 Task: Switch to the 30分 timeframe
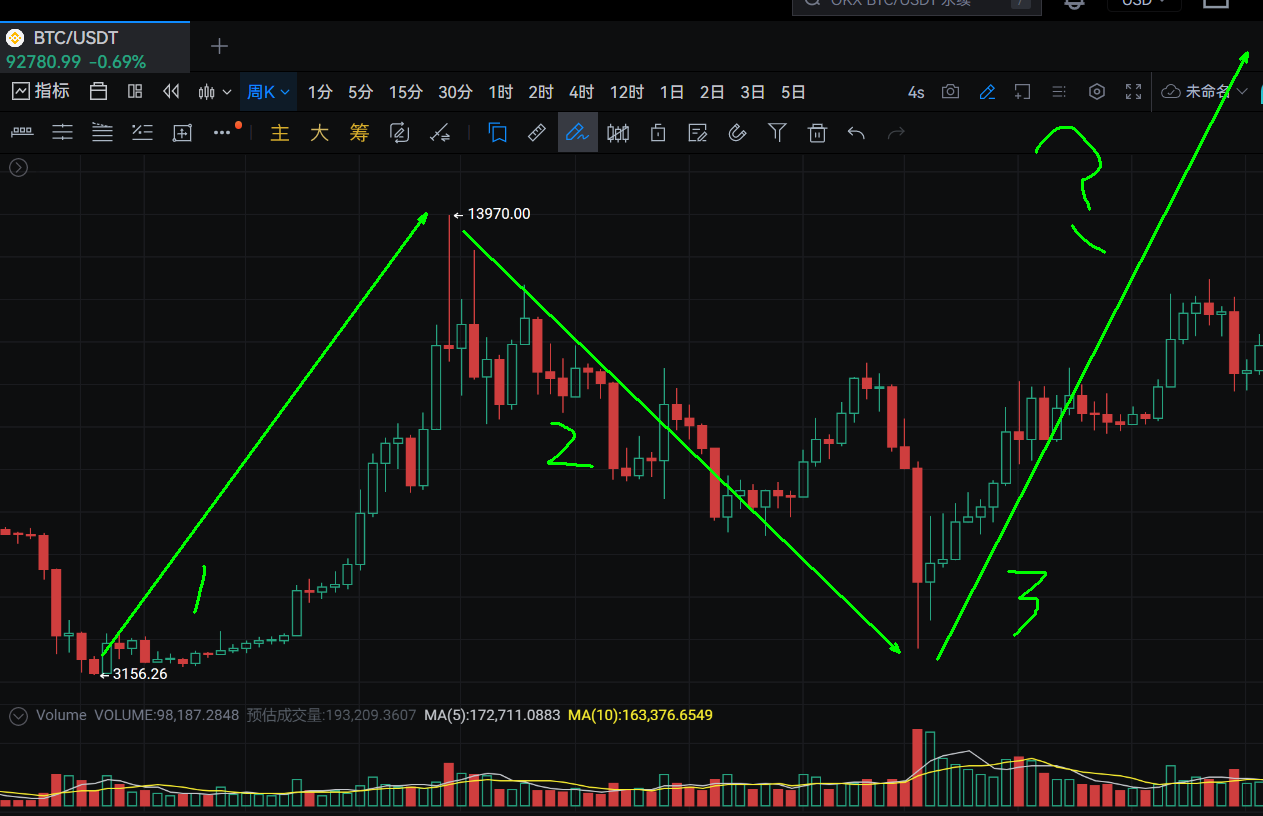(x=455, y=92)
